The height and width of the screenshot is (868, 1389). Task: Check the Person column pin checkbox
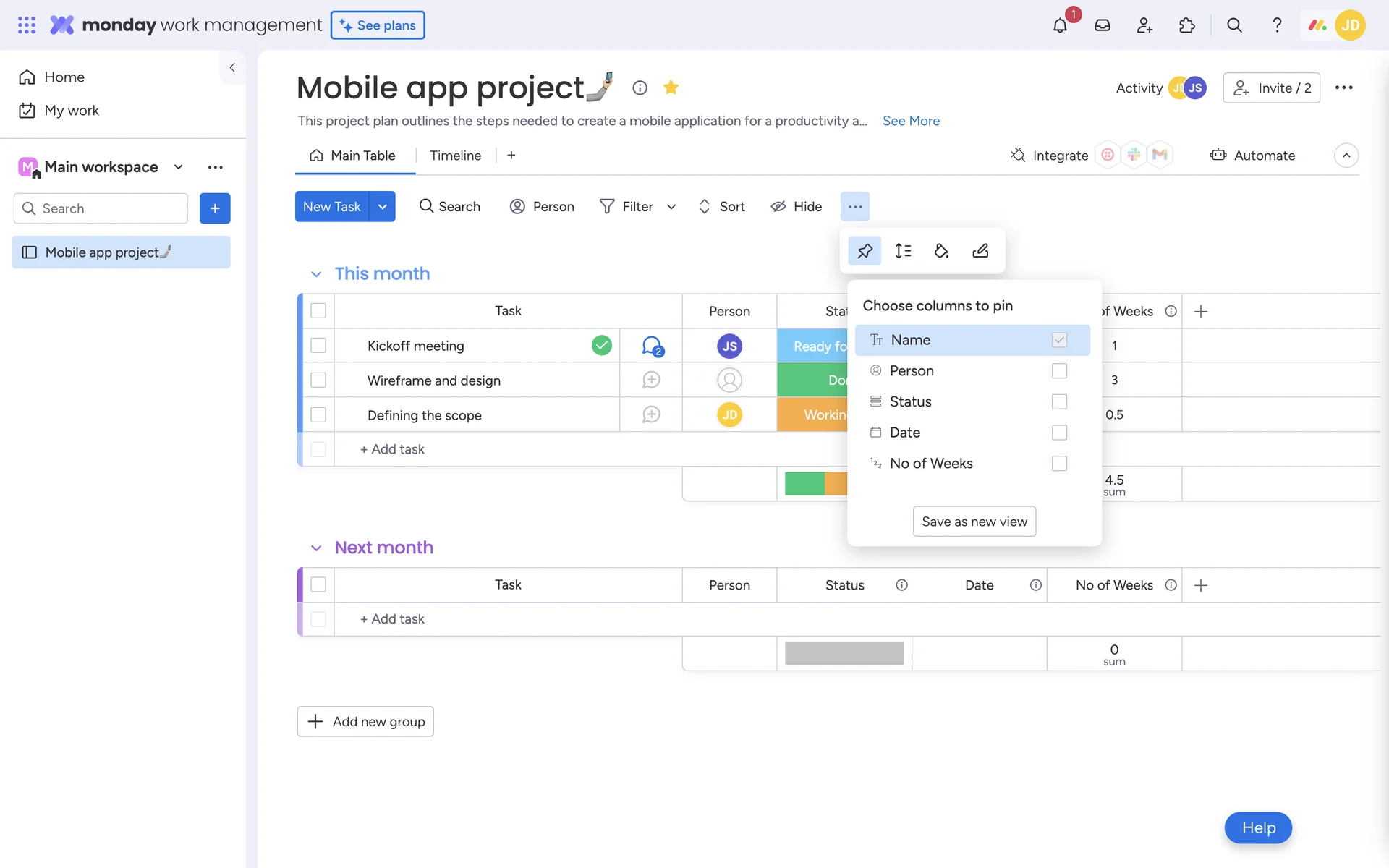1059,371
